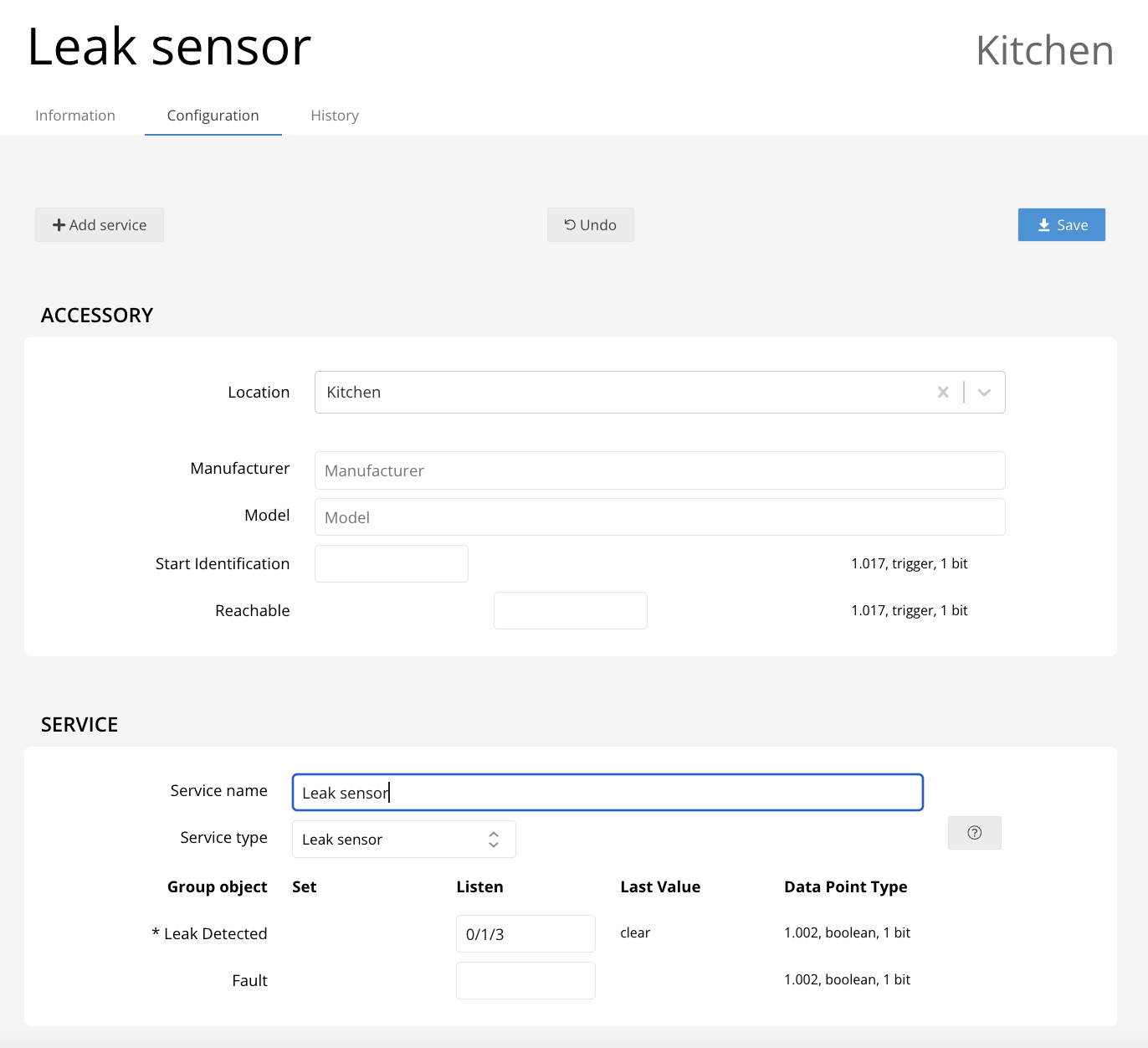
Task: Expand the Location dropdown chevron
Action: [x=984, y=393]
